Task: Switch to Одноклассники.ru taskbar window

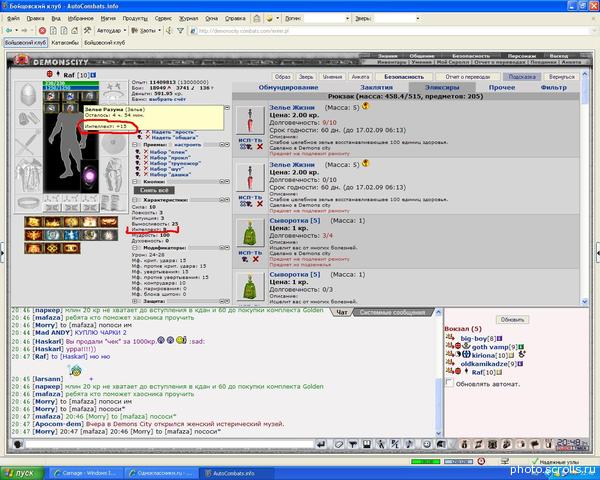Action: click(x=163, y=473)
